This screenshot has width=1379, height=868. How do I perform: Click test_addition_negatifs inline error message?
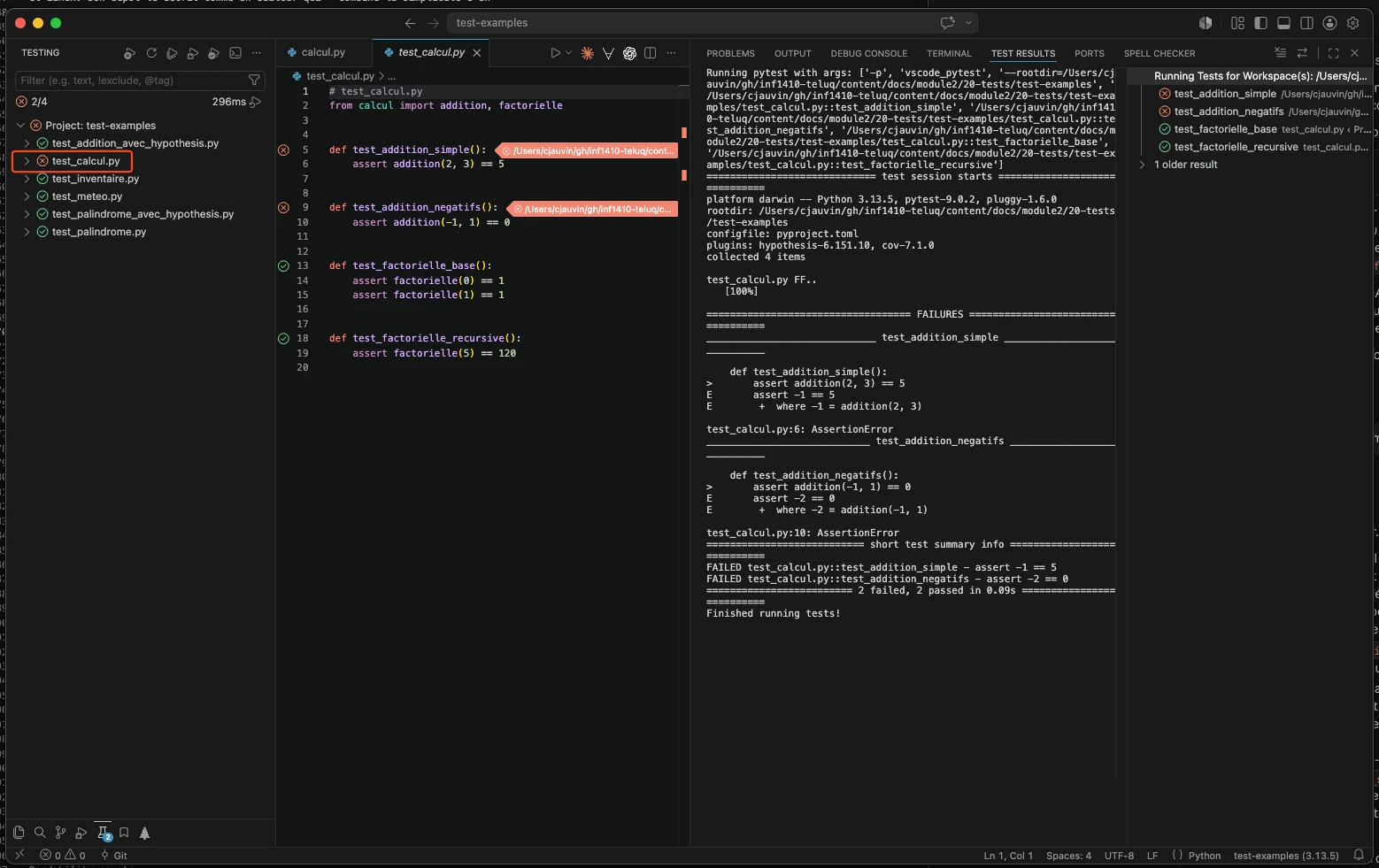tap(593, 209)
